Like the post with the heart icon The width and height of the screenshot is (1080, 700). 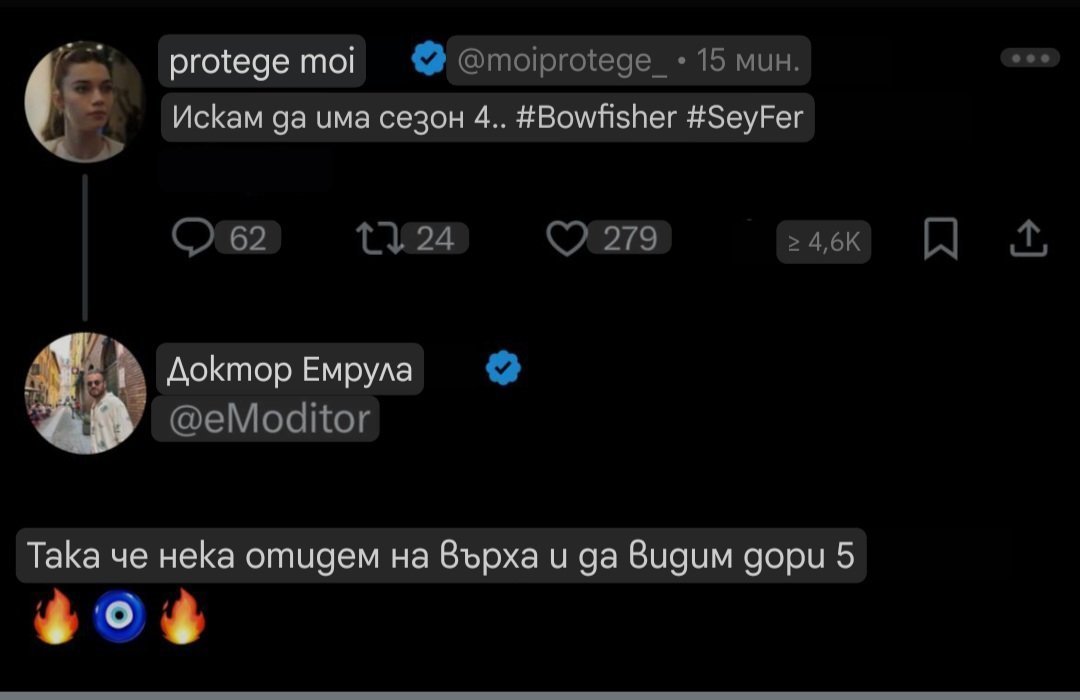click(567, 238)
